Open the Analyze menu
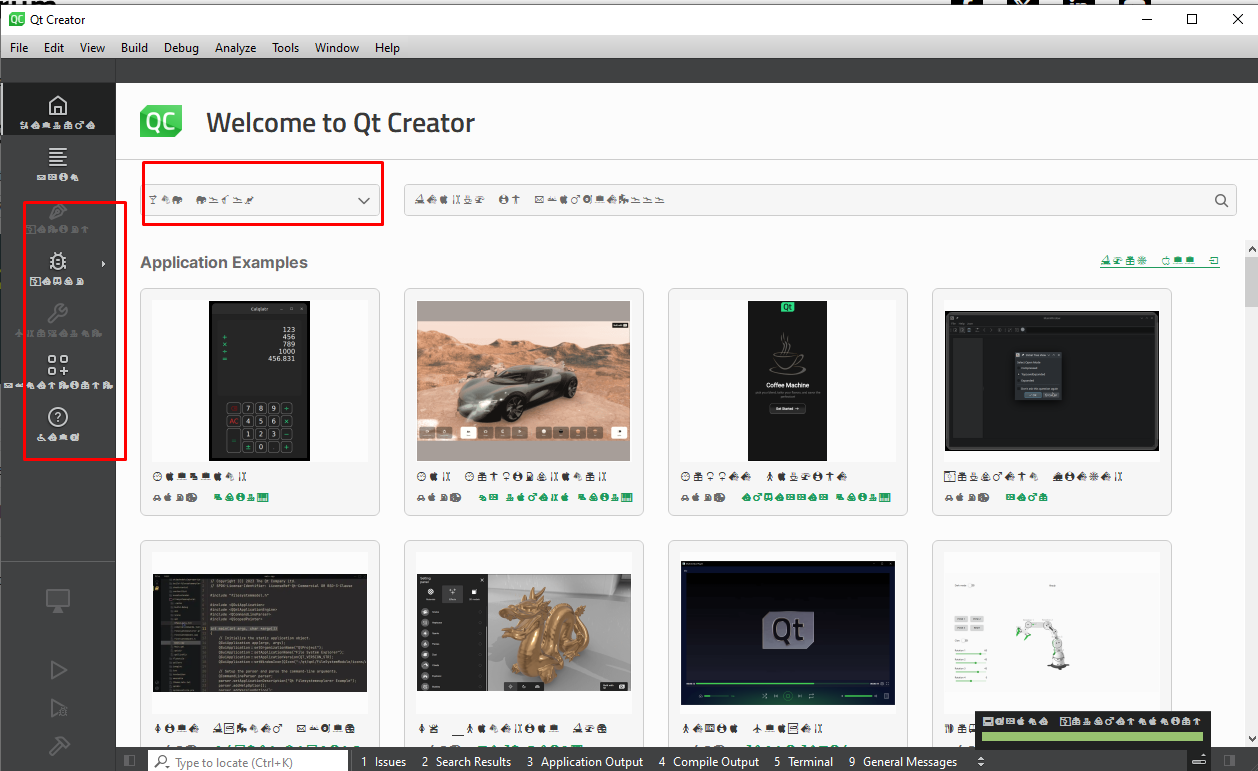Viewport: 1258px width, 771px height. click(x=235, y=47)
